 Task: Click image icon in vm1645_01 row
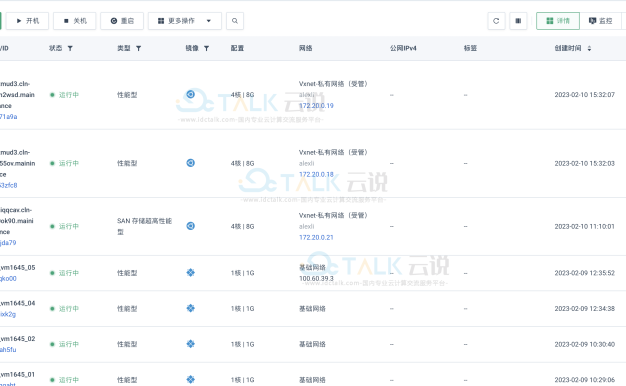point(190,379)
